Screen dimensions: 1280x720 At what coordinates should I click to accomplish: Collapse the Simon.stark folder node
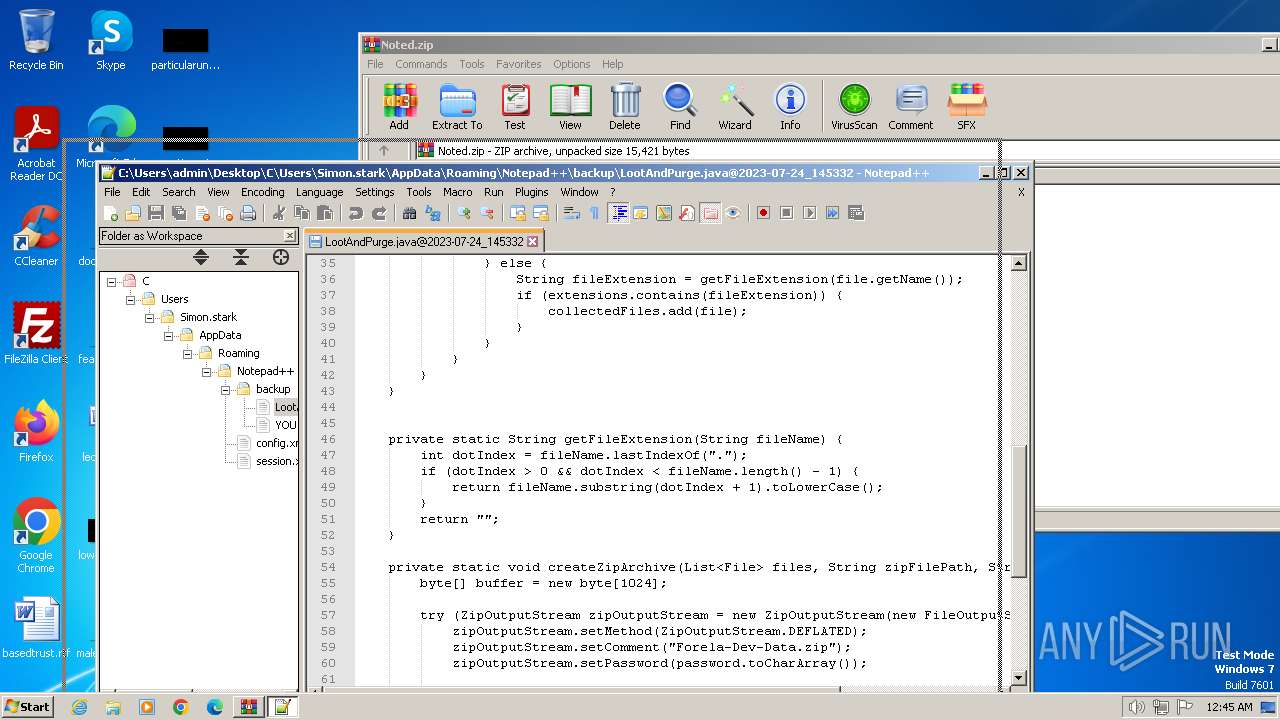pyautogui.click(x=149, y=317)
